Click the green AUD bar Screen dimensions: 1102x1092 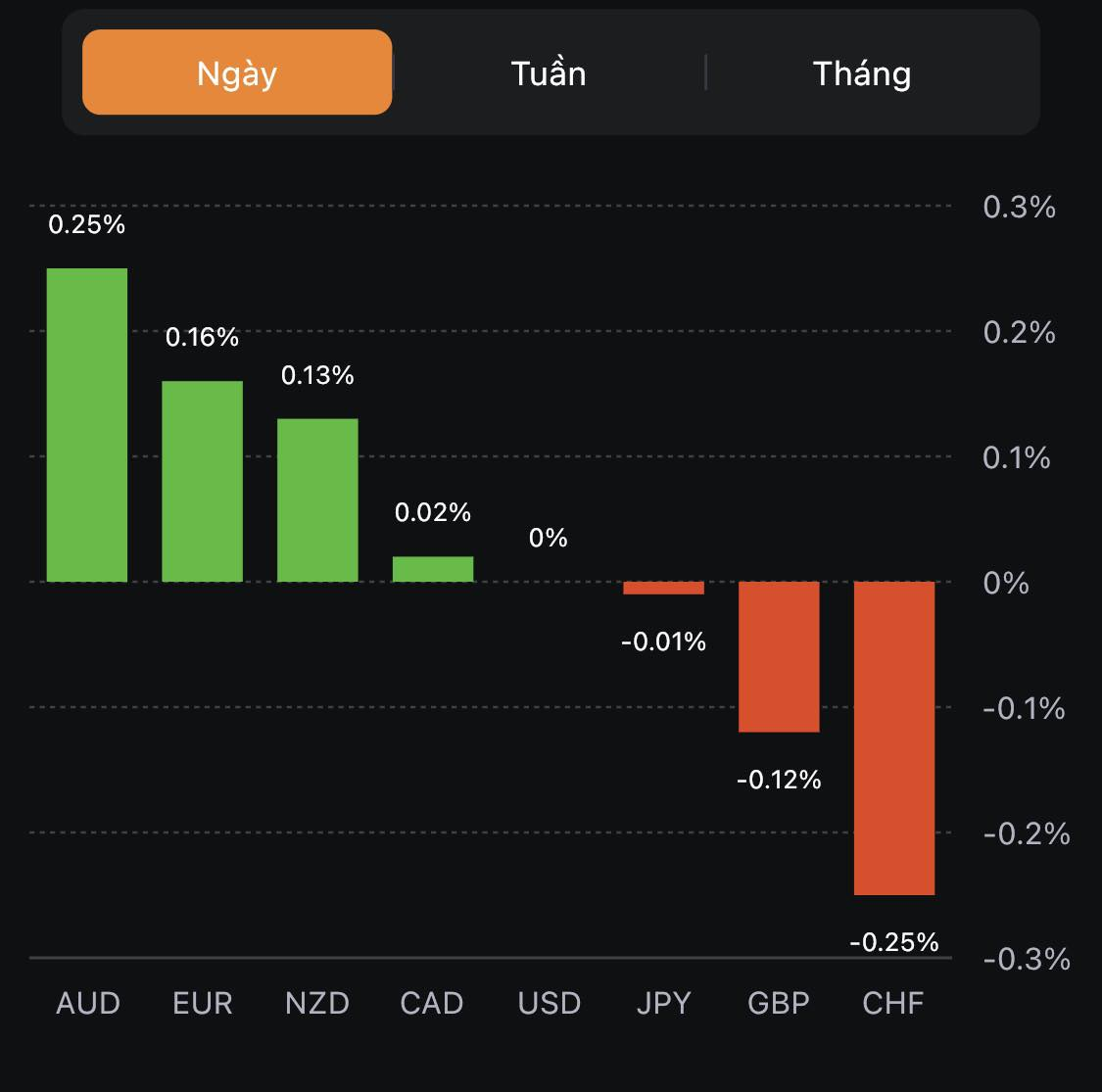click(87, 425)
